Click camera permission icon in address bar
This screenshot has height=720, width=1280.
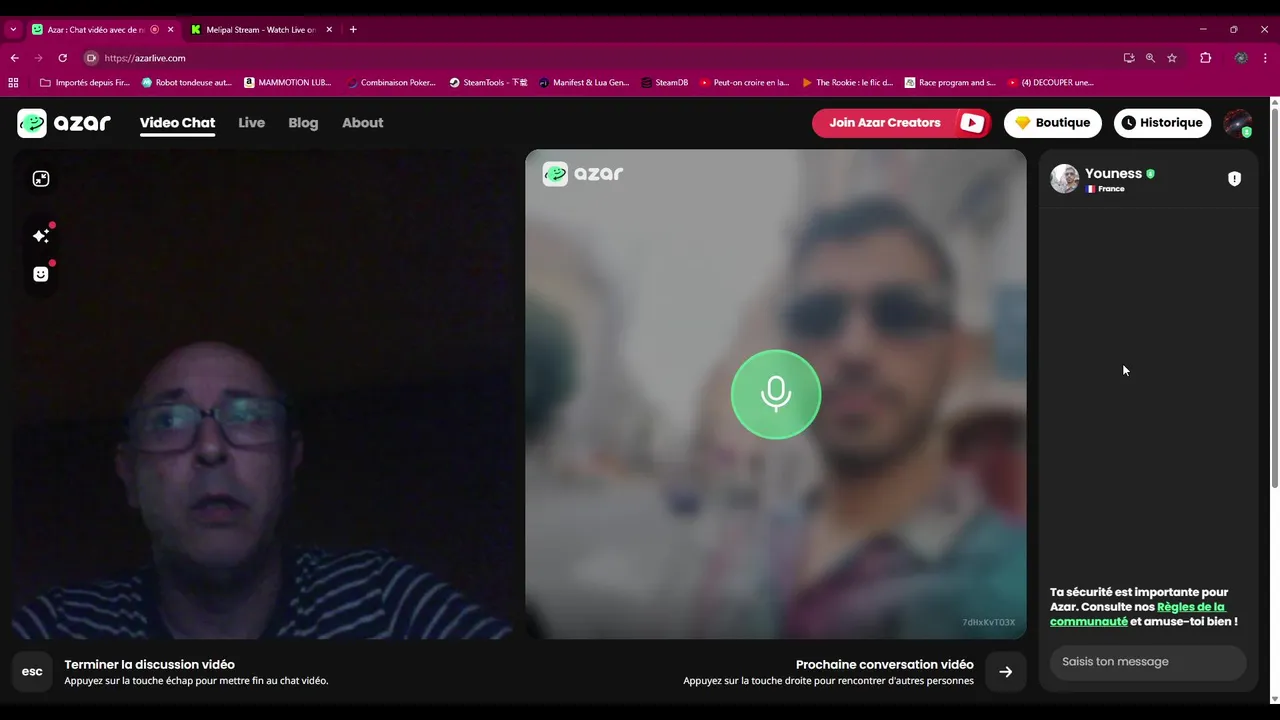(91, 58)
